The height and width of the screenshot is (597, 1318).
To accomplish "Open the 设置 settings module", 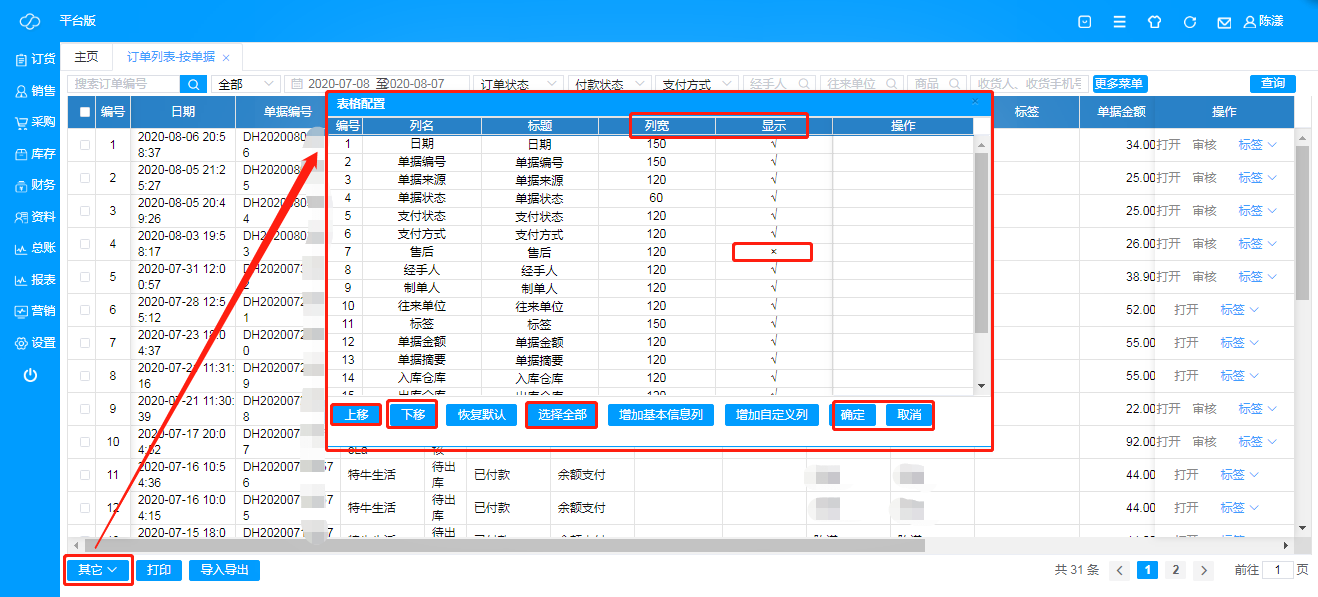I will (35, 343).
